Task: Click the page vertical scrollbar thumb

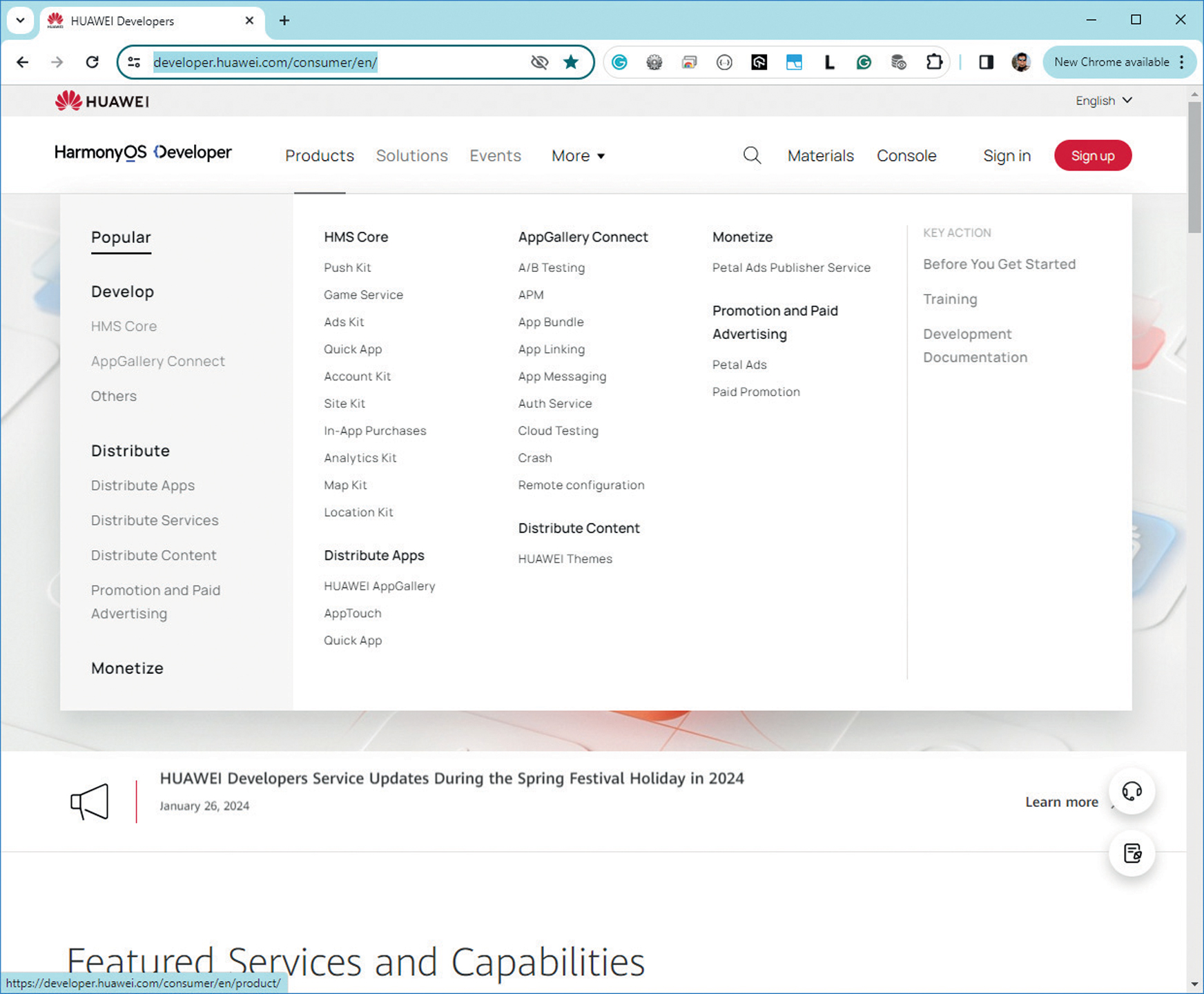Action: coord(1194,167)
